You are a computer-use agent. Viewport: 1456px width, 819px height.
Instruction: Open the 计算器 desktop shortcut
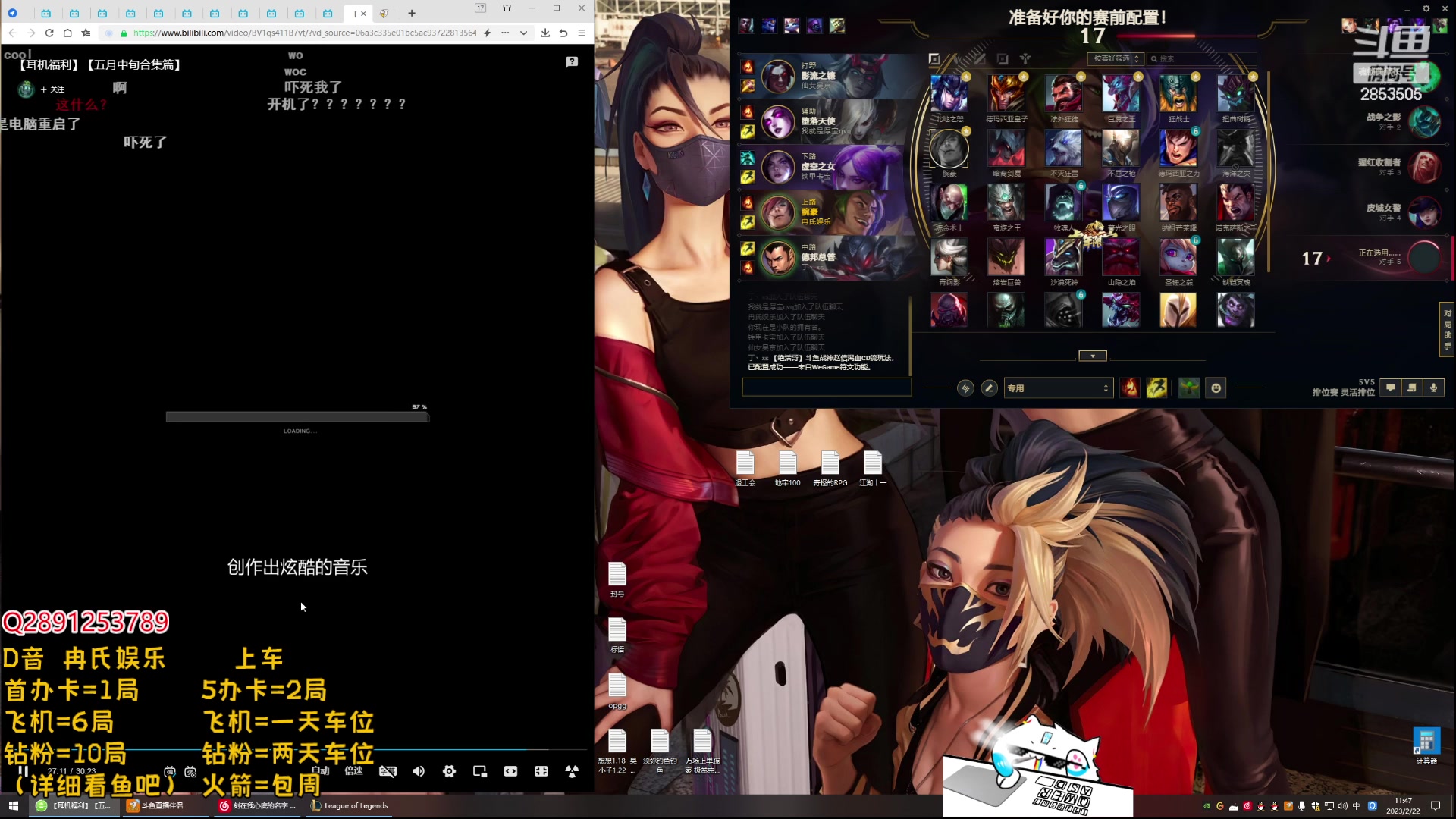tap(1426, 746)
